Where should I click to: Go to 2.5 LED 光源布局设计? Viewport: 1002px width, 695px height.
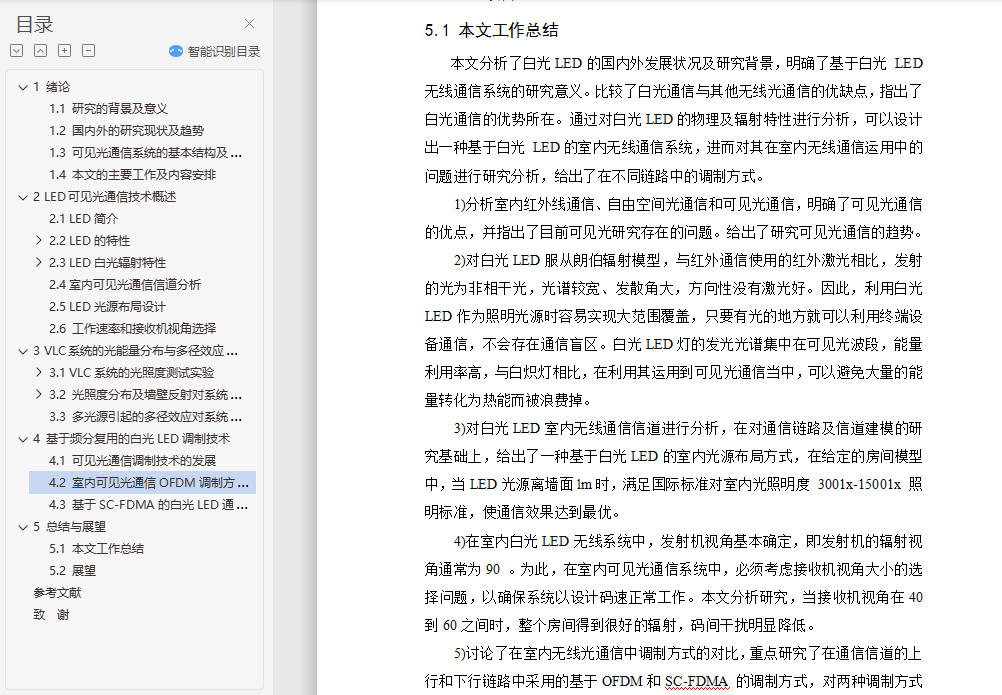[107, 307]
